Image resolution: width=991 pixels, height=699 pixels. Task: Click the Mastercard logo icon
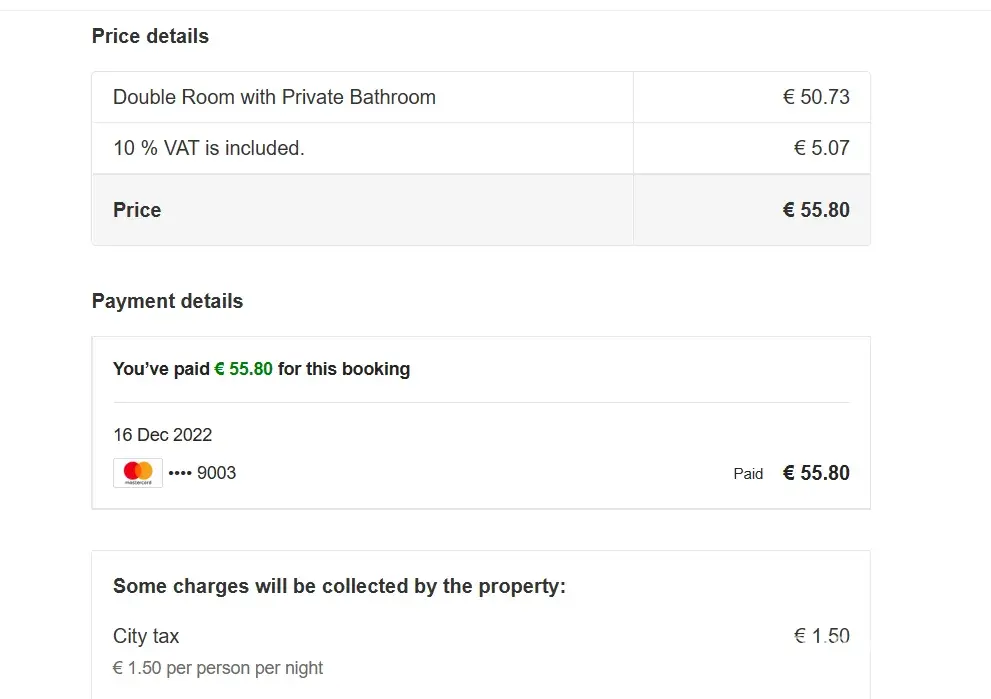pos(138,473)
